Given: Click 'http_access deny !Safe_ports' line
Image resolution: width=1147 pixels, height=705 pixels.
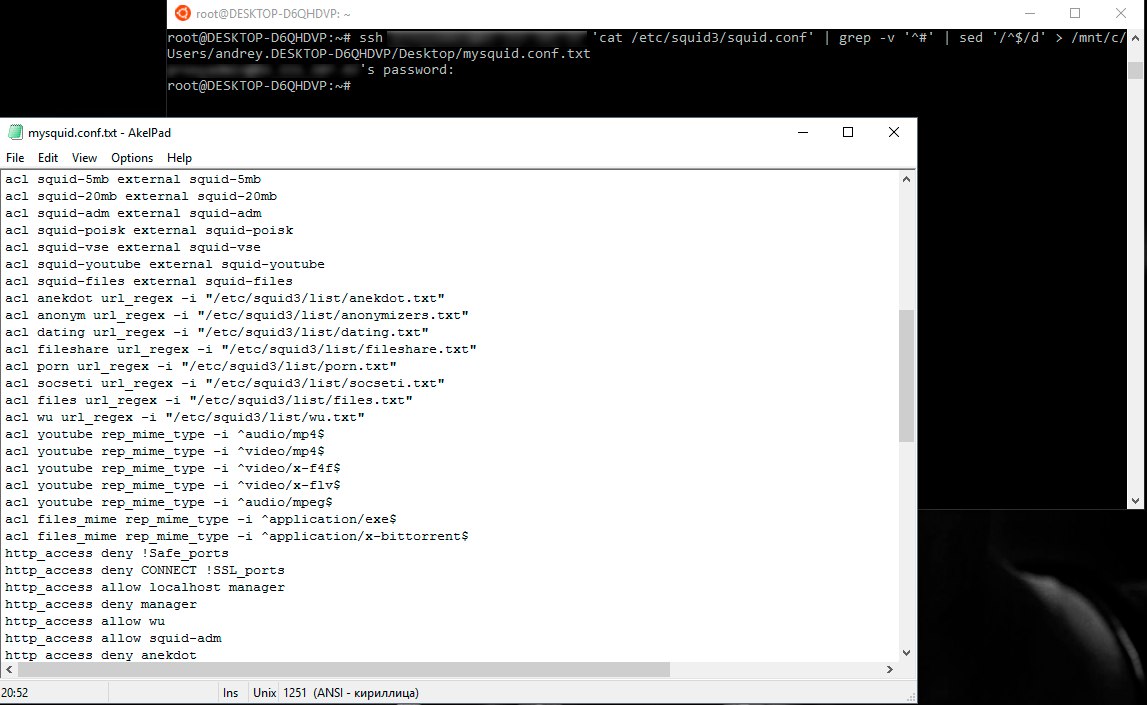Looking at the screenshot, I should click(x=117, y=554).
